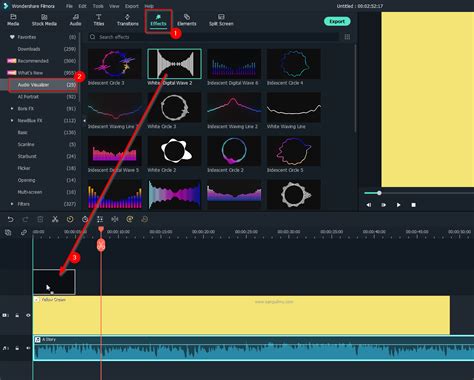The height and width of the screenshot is (380, 474).
Task: Stop the preview playback
Action: [413, 205]
